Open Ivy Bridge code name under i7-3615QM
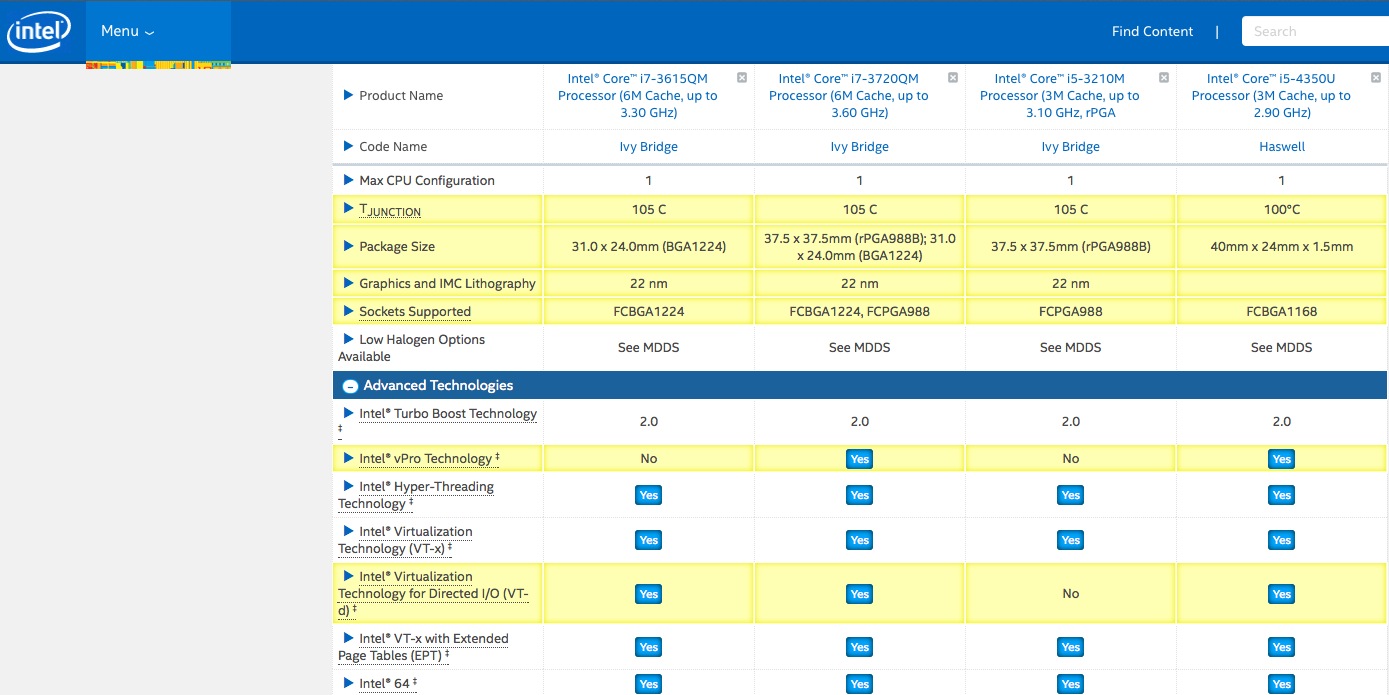The width and height of the screenshot is (1389, 695). 648,146
